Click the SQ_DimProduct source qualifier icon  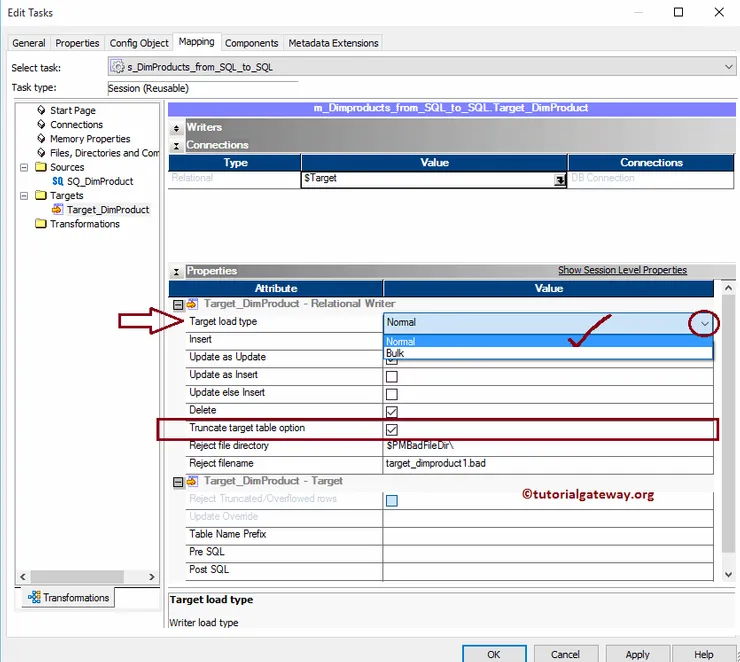coord(58,181)
